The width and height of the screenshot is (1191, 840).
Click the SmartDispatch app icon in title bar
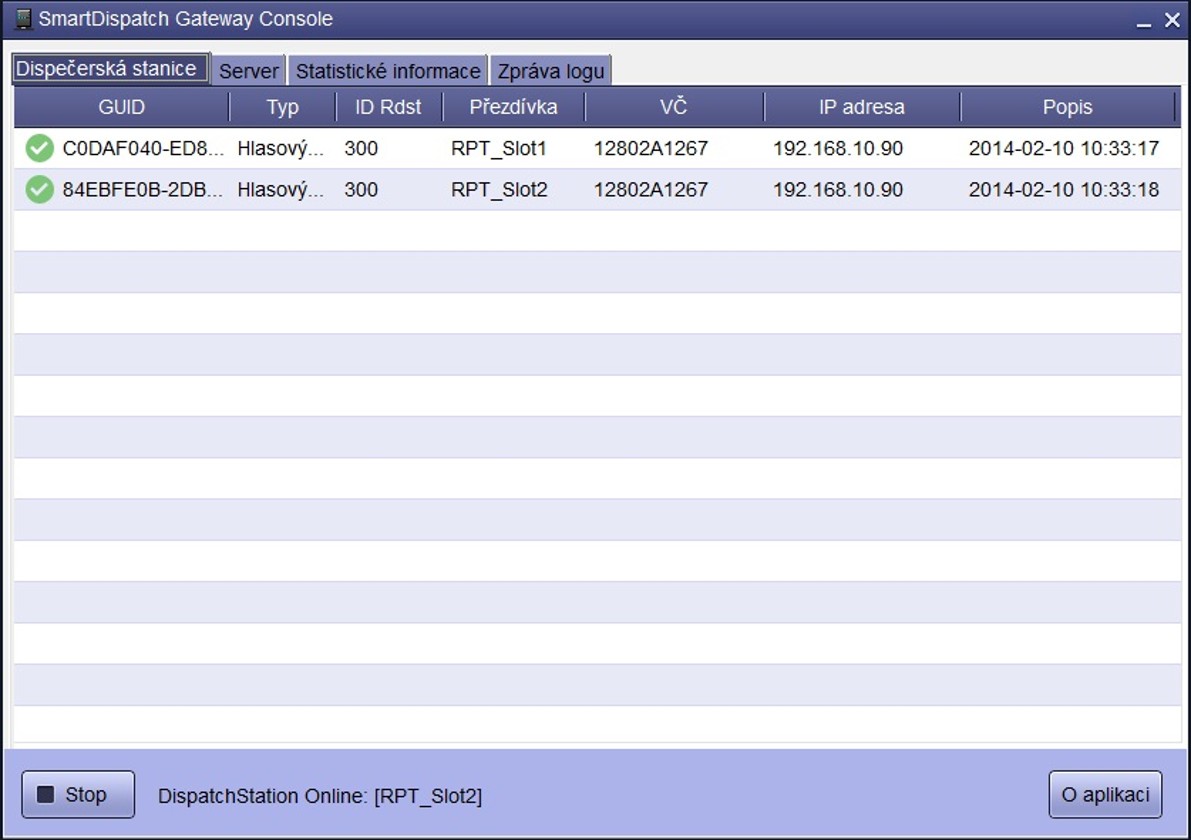click(x=24, y=19)
